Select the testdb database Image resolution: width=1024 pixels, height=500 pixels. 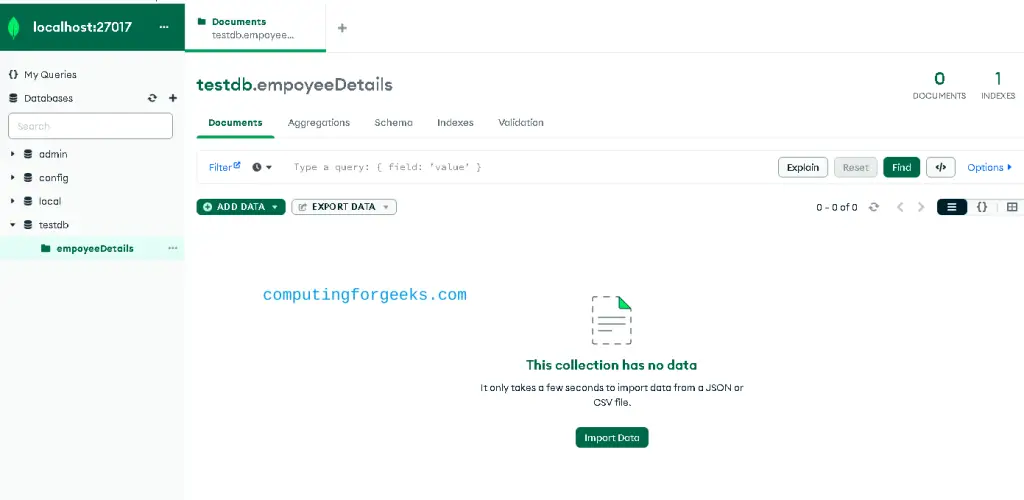54,225
